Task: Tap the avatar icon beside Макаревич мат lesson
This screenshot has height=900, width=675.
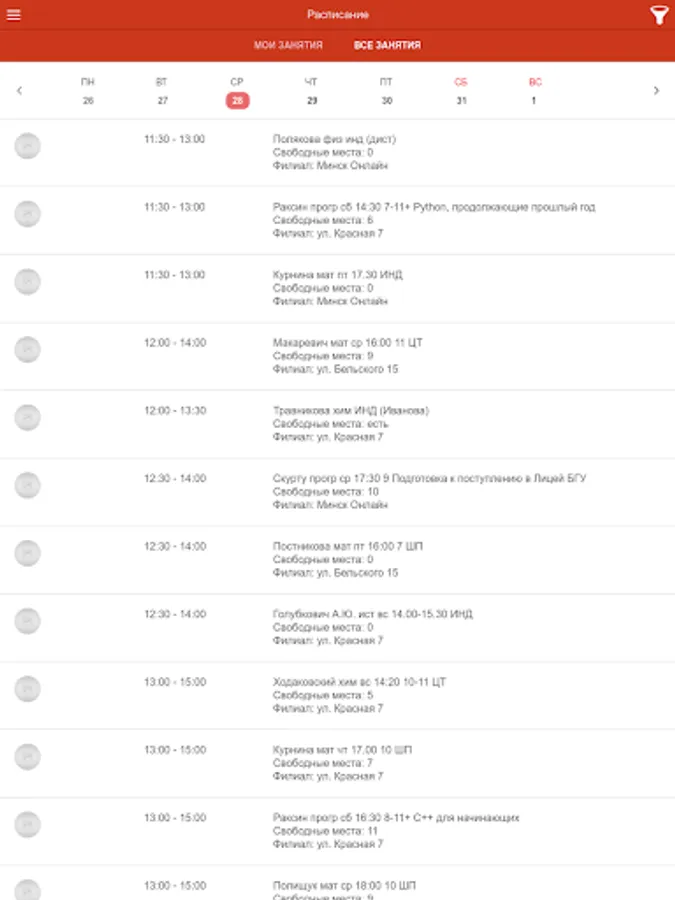Action: pyautogui.click(x=28, y=350)
